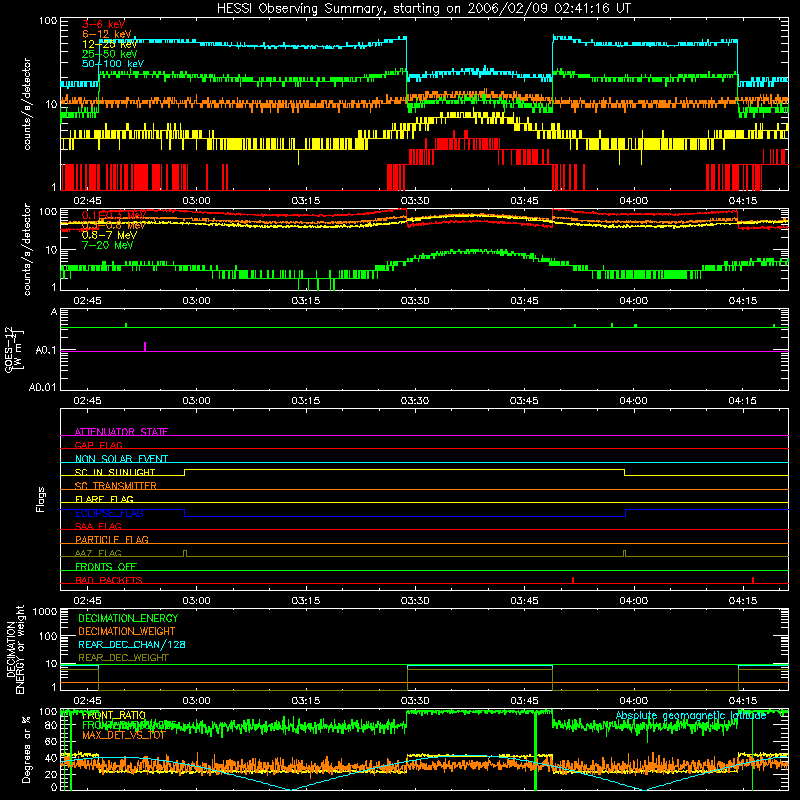
Task: Select the yellow 12-25 keV legend label
Action: [x=110, y=44]
